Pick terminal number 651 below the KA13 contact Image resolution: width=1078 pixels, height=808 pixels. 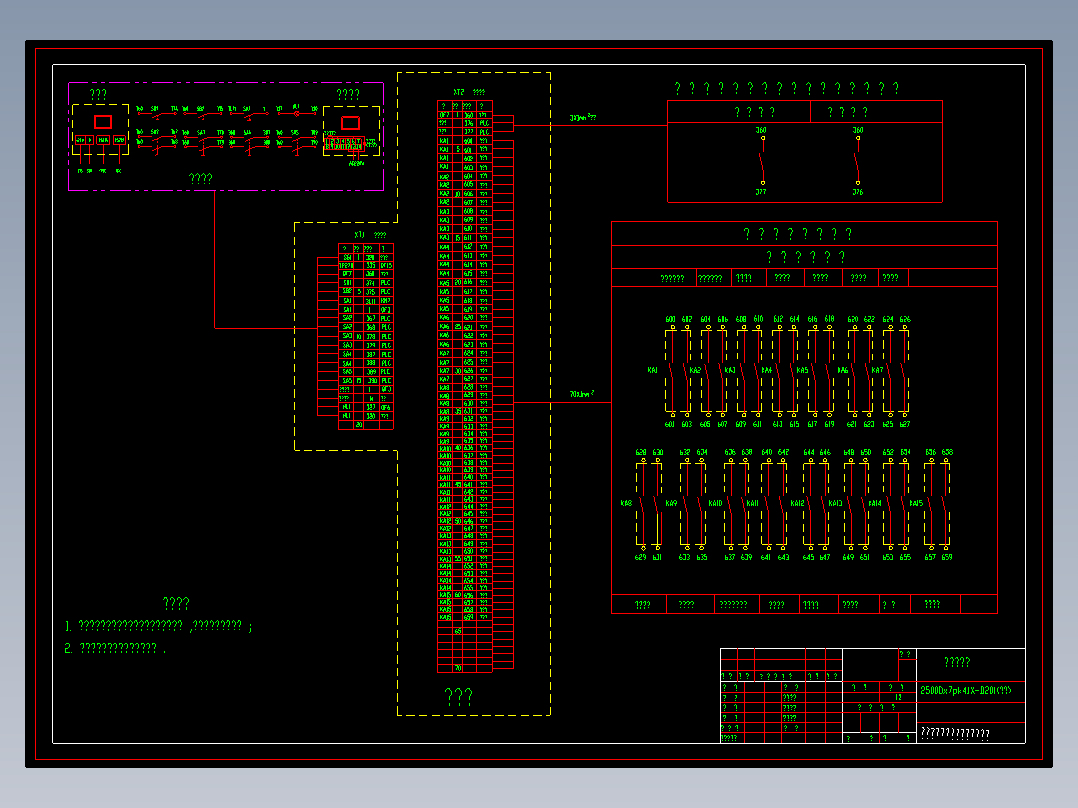tap(866, 558)
